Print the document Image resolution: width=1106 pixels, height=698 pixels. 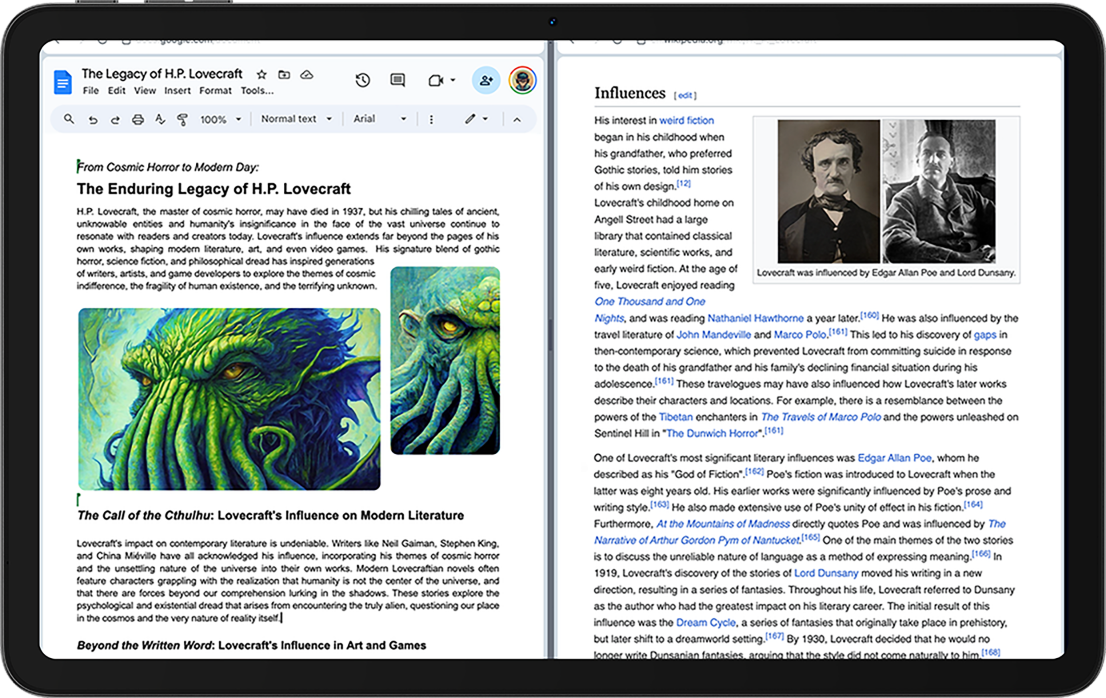pos(138,120)
